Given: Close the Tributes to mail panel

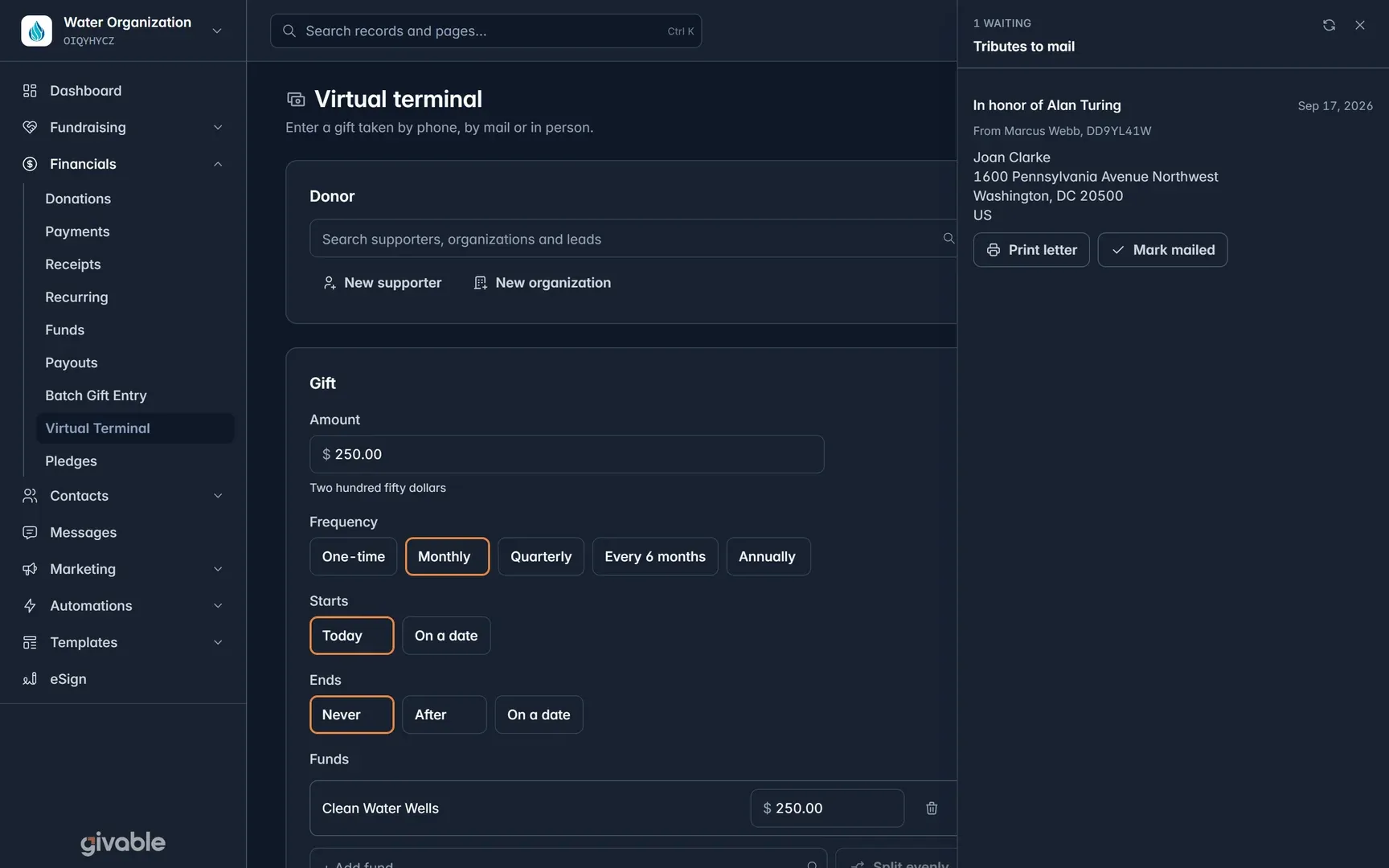Looking at the screenshot, I should (1360, 25).
